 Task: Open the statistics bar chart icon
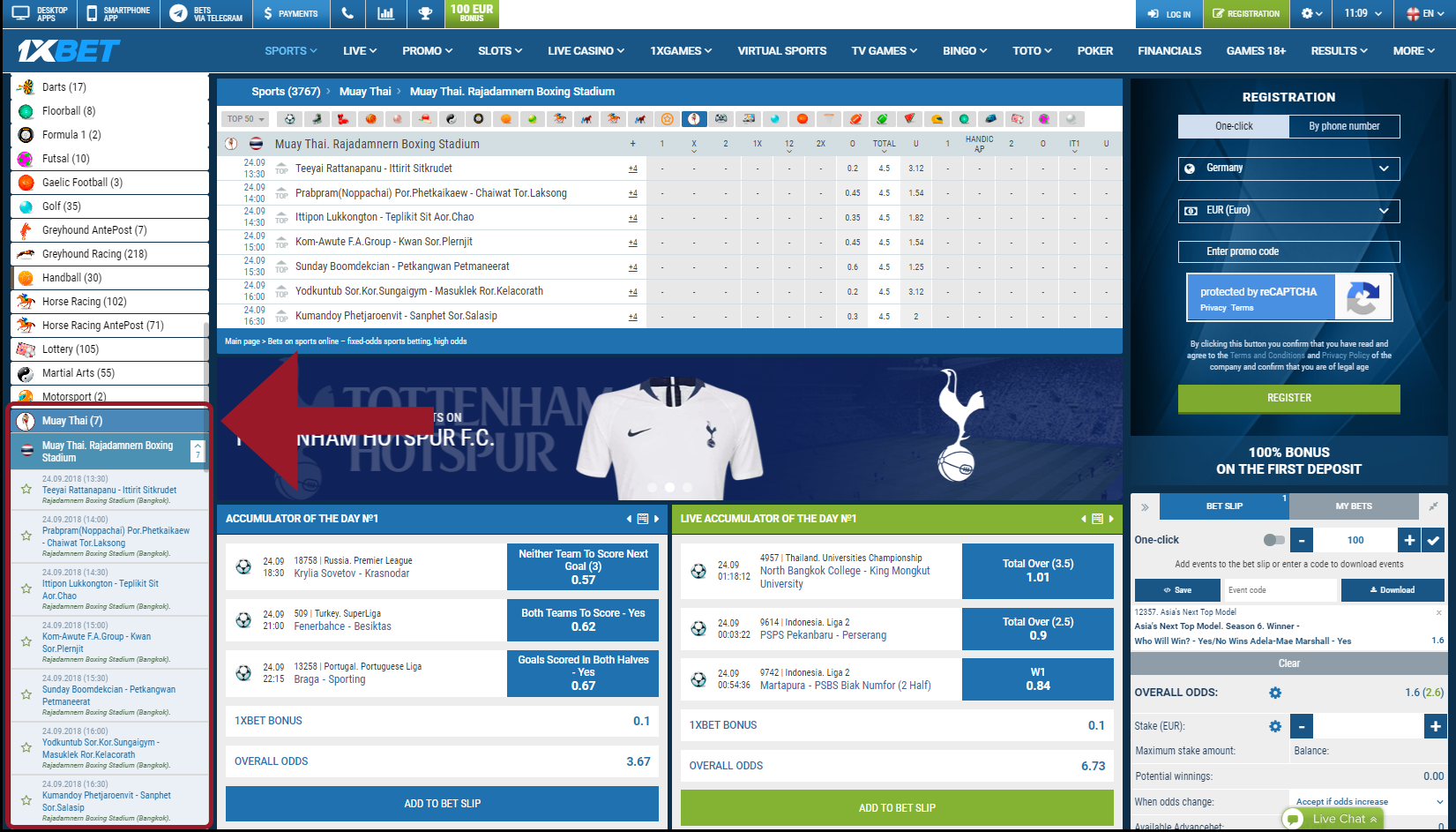click(385, 13)
